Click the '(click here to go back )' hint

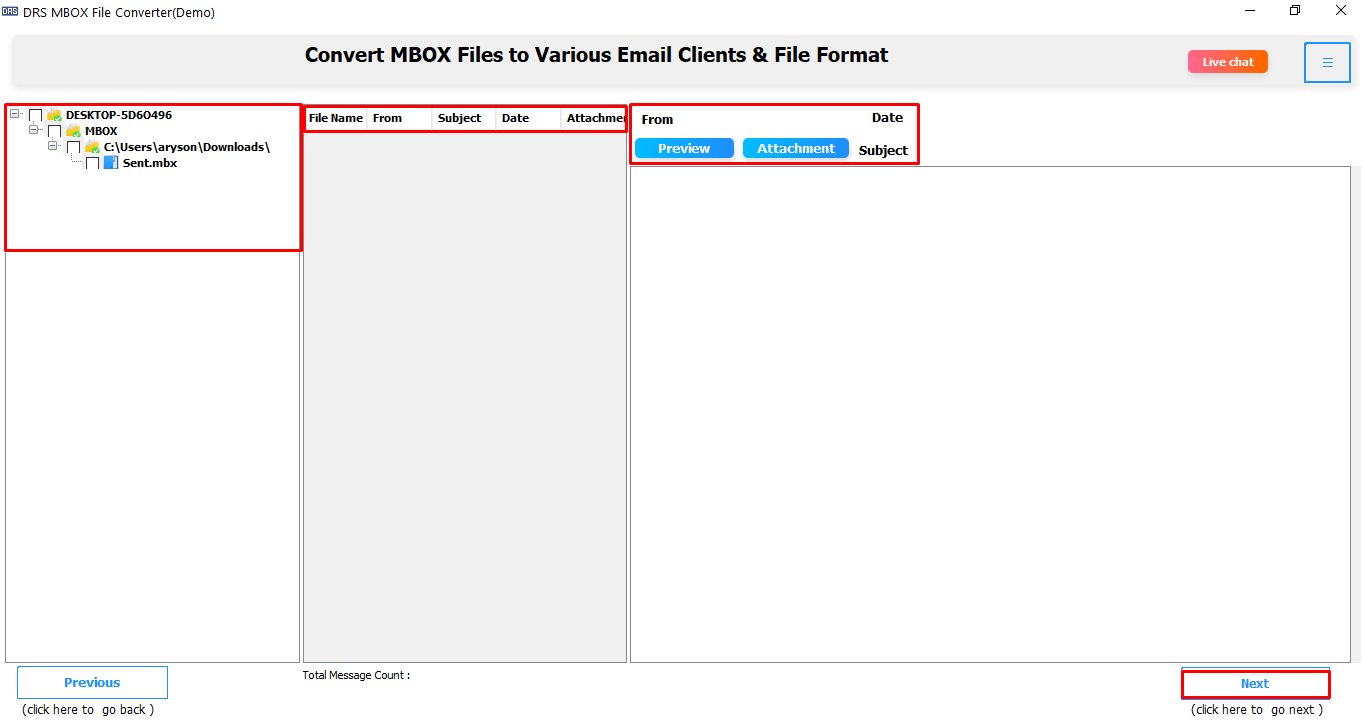89,710
